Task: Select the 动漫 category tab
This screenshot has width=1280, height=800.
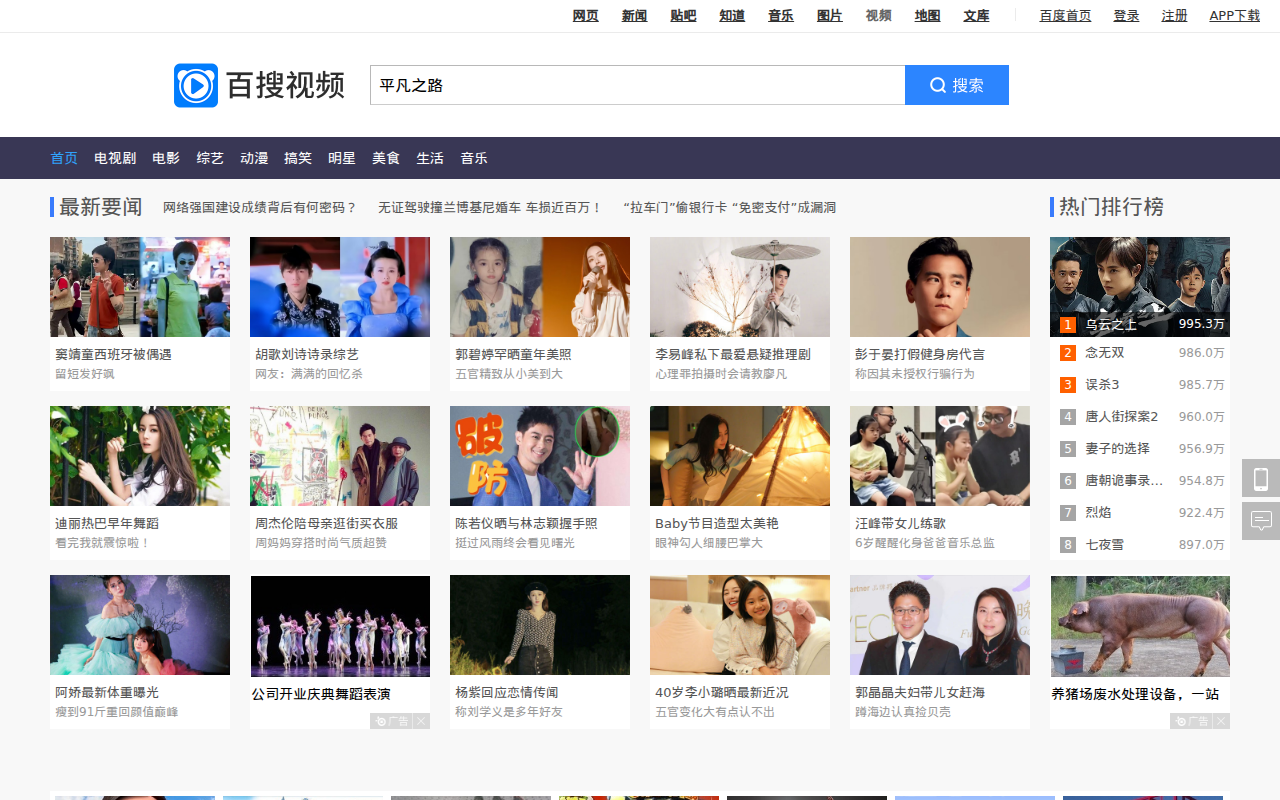Action: [254, 158]
